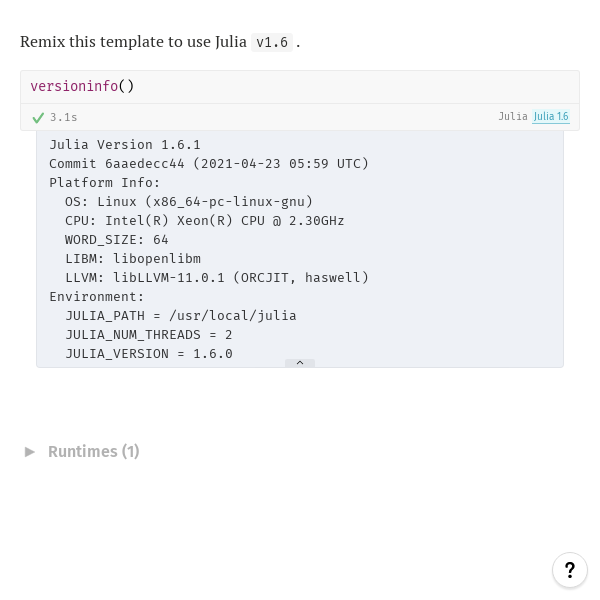Click the 'Julia Version 1.6.1' output line

[125, 145]
